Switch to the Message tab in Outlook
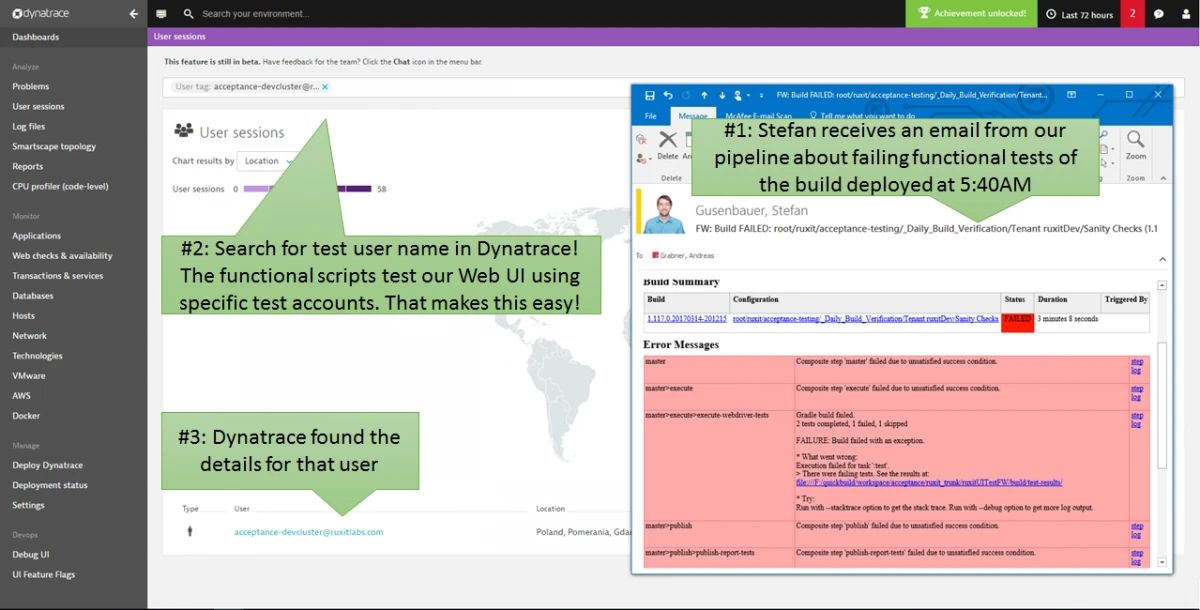The width and height of the screenshot is (1200, 610). coord(694,116)
